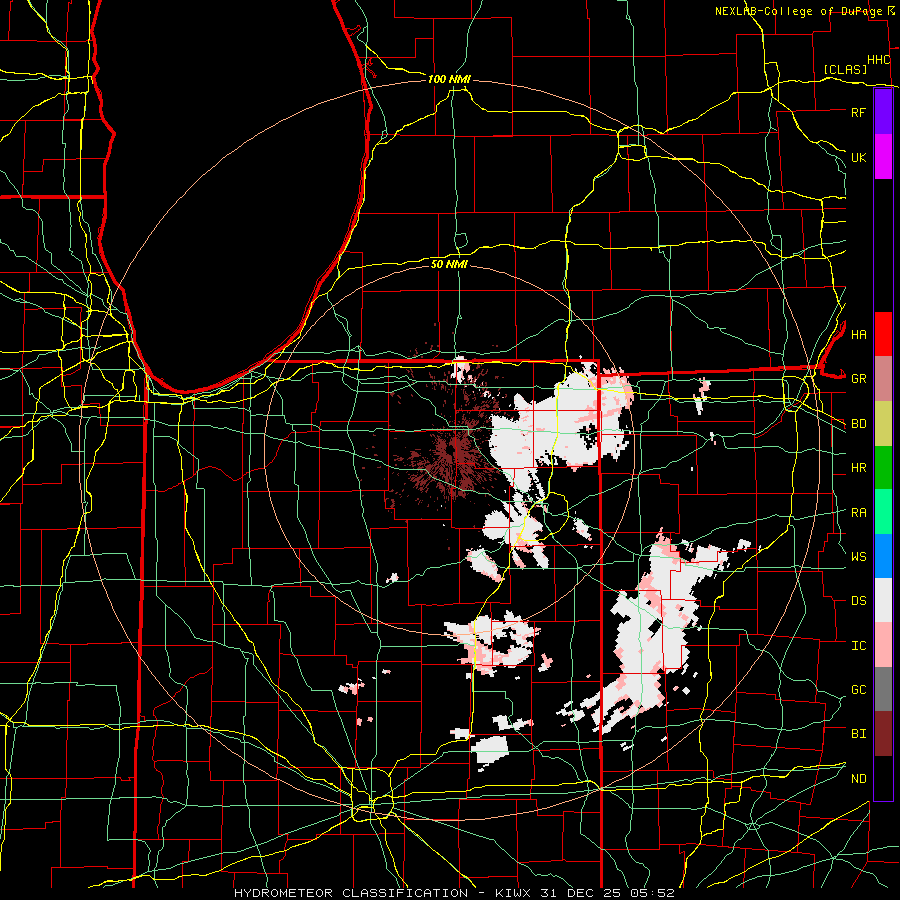Click the 'ND' legend label
The height and width of the screenshot is (900, 900).
pyautogui.click(x=858, y=779)
